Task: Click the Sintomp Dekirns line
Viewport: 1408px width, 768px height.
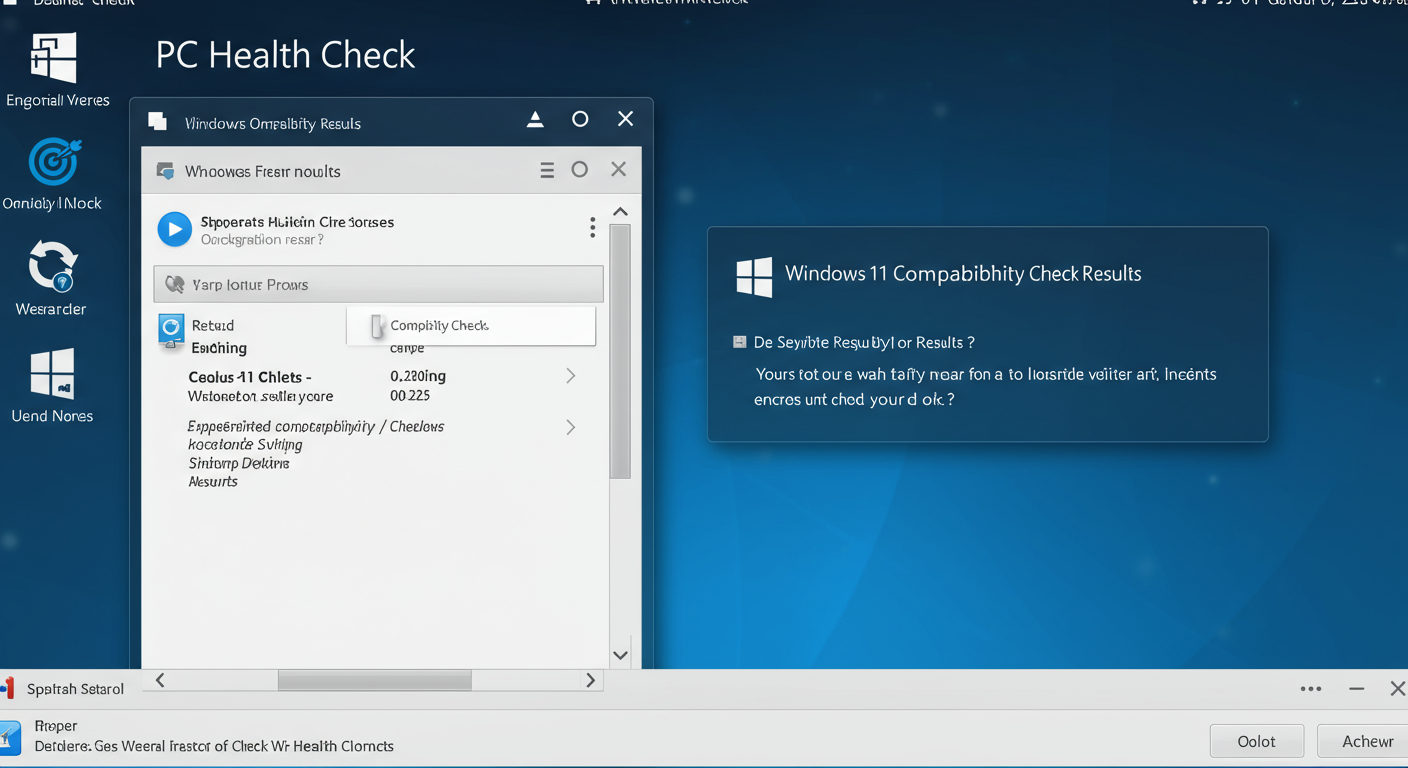Action: coord(239,463)
